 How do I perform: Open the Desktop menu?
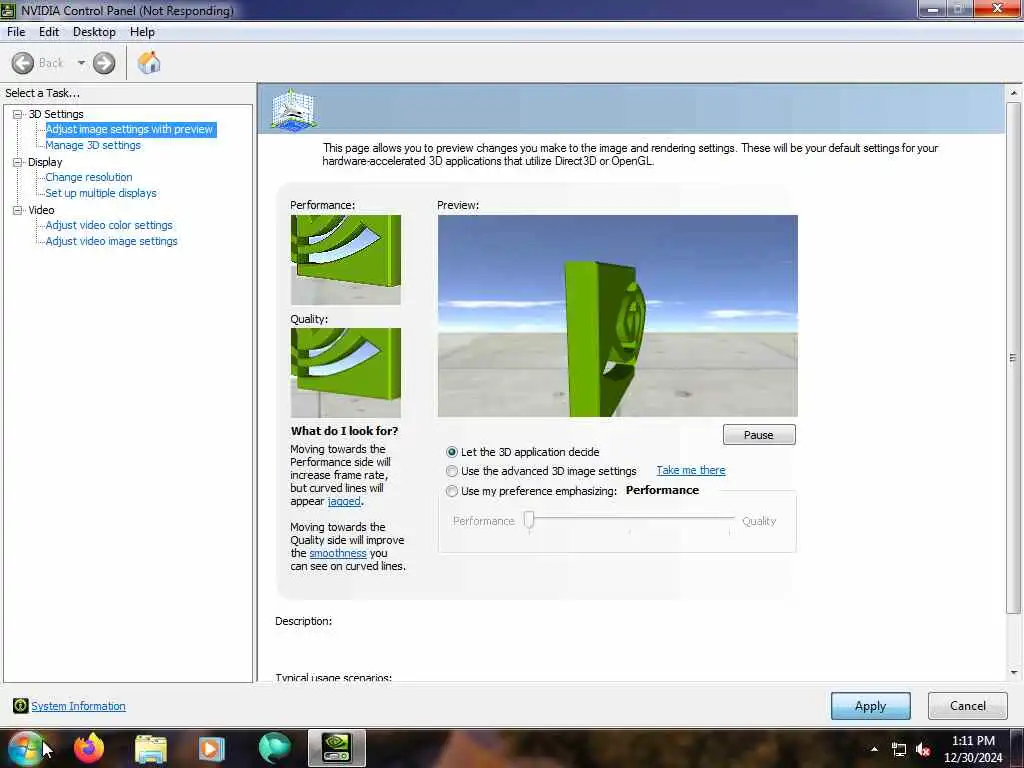tap(94, 32)
